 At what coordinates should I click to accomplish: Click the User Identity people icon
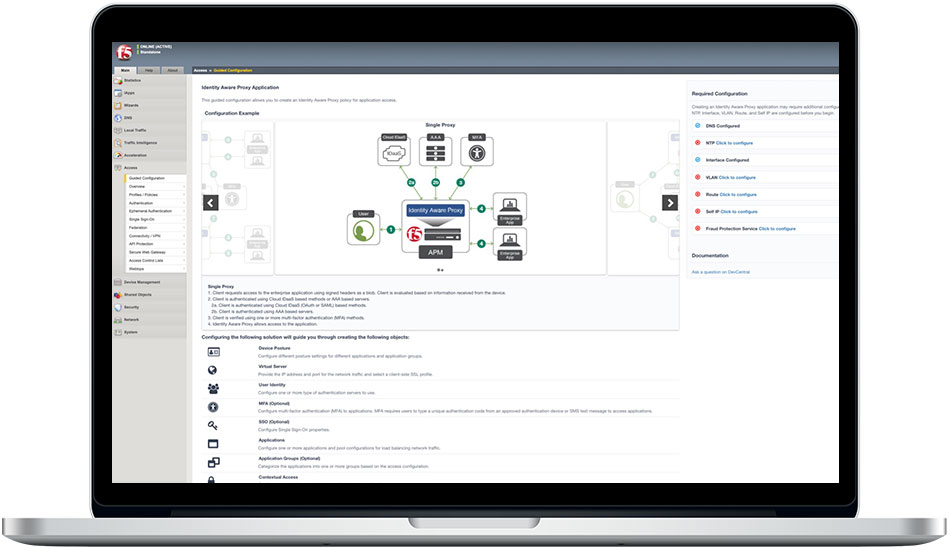pyautogui.click(x=213, y=388)
